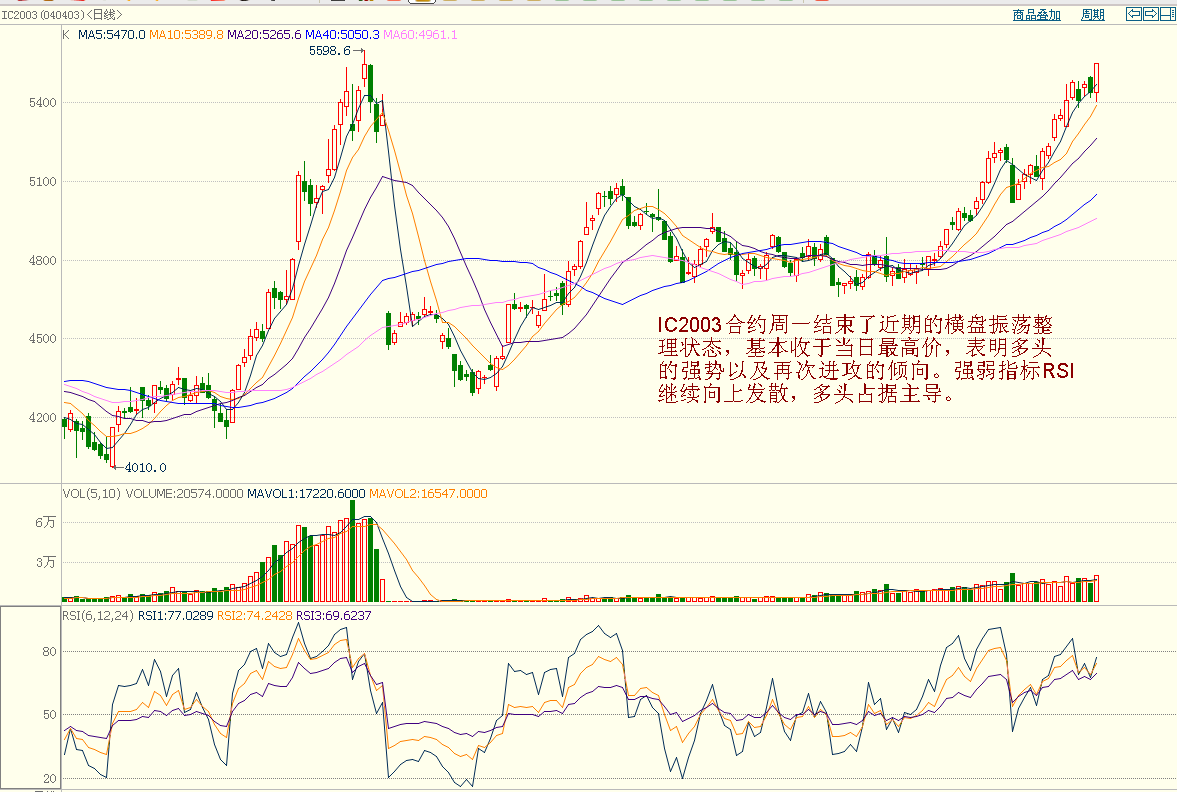Click the left arrow navigation icon
1177x792 pixels.
(1134, 14)
